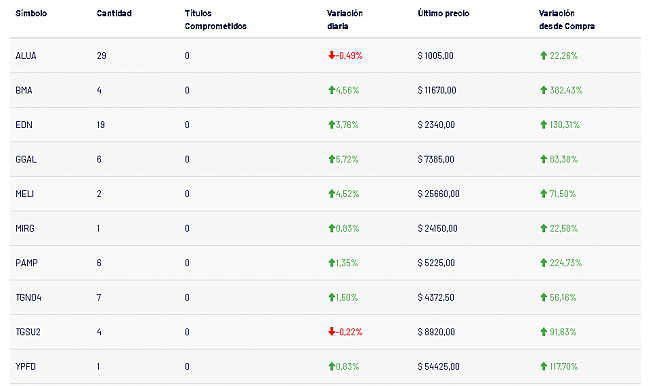Image resolution: width=650 pixels, height=386 pixels.
Task: Click the -0,49% daily variation value
Action: point(349,56)
